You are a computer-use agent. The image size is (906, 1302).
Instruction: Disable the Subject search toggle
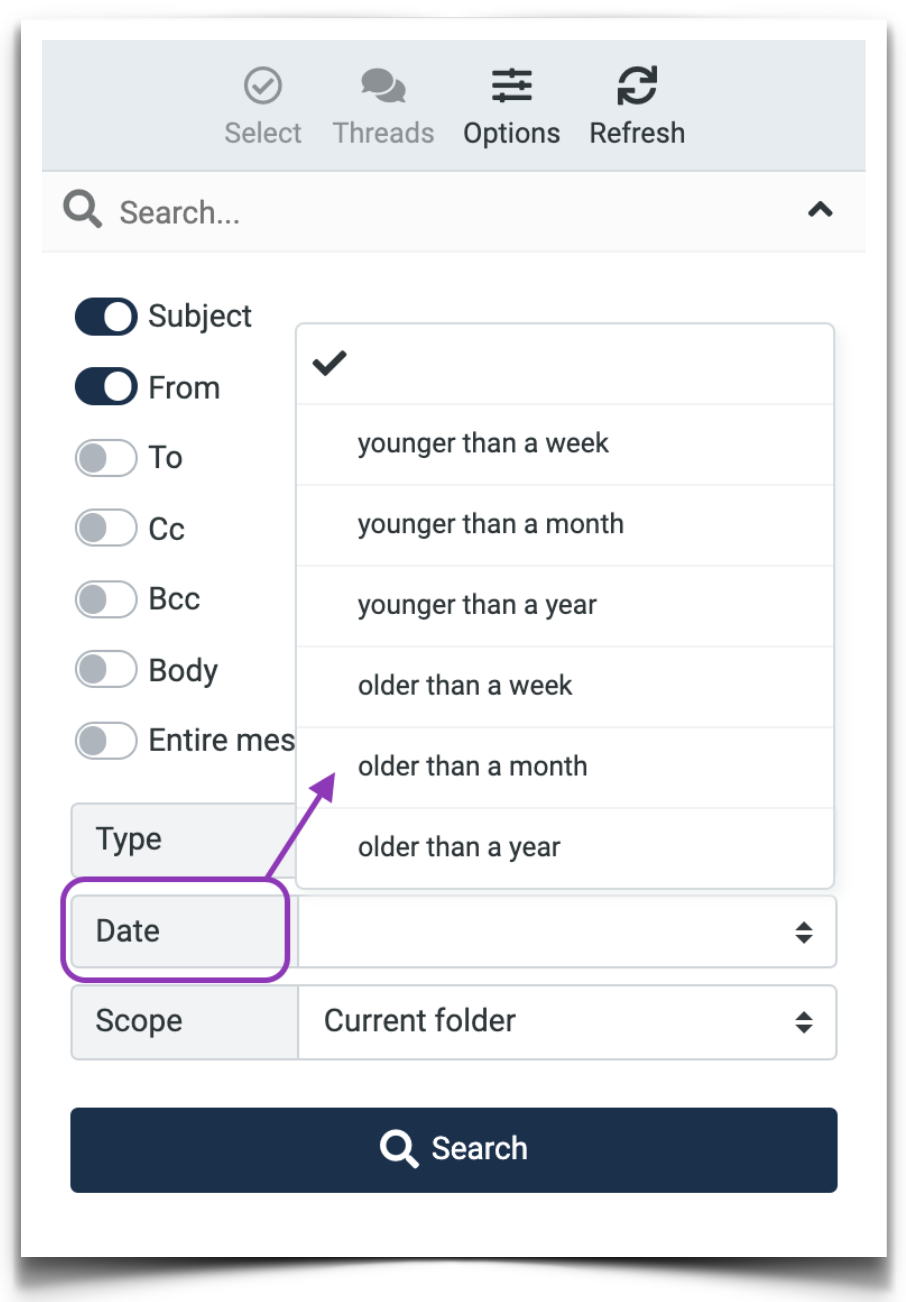point(105,316)
